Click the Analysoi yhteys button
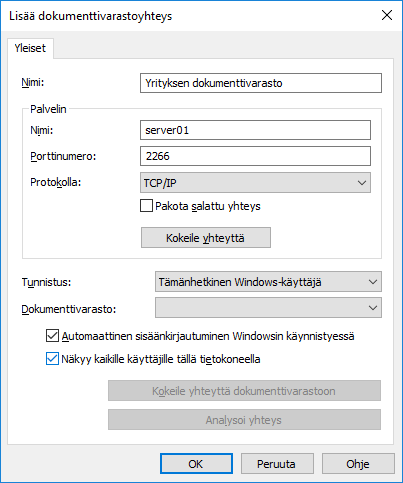This screenshot has width=403, height=483. 244,420
